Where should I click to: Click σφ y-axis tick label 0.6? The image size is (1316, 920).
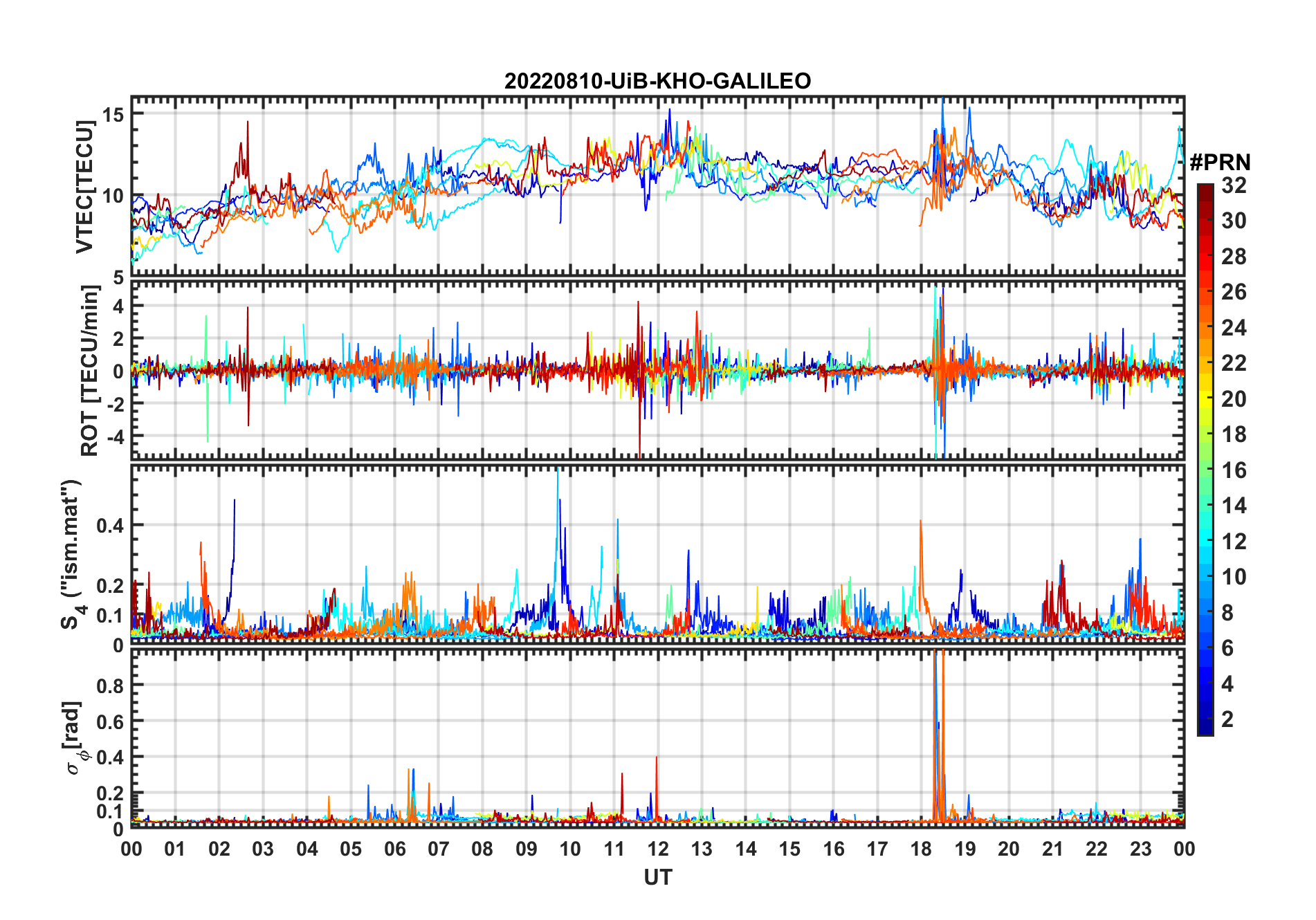pos(111,721)
